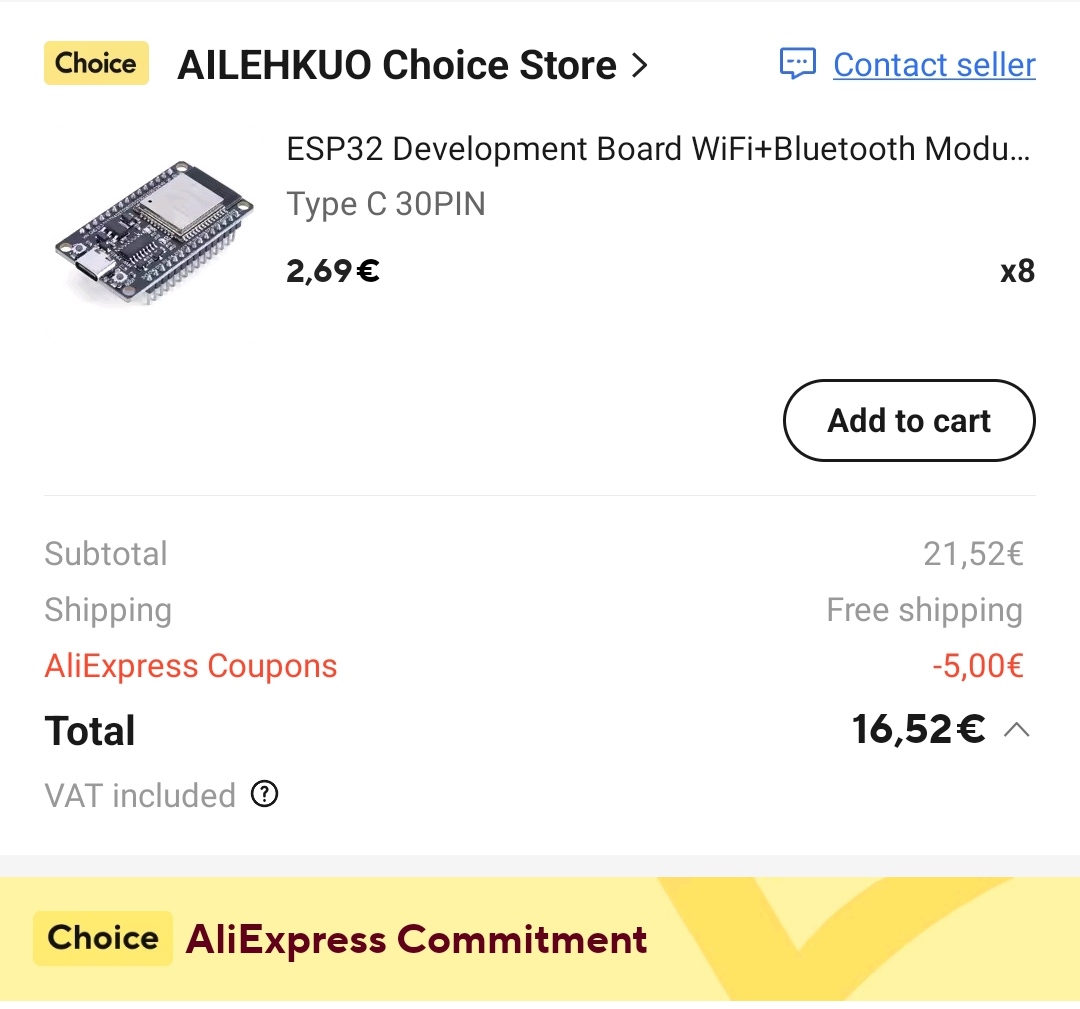Click the 16,52€ total amount

918,730
